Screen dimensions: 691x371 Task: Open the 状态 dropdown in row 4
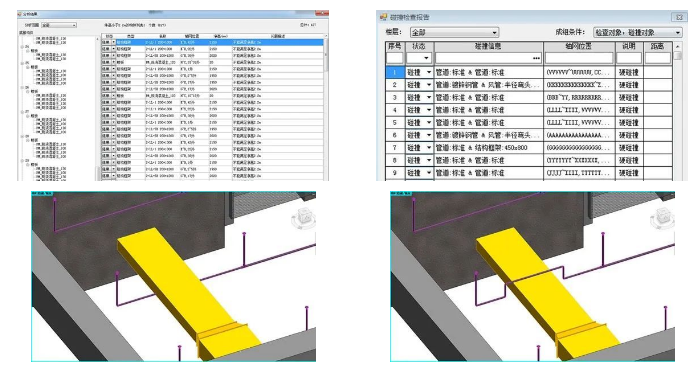point(428,110)
